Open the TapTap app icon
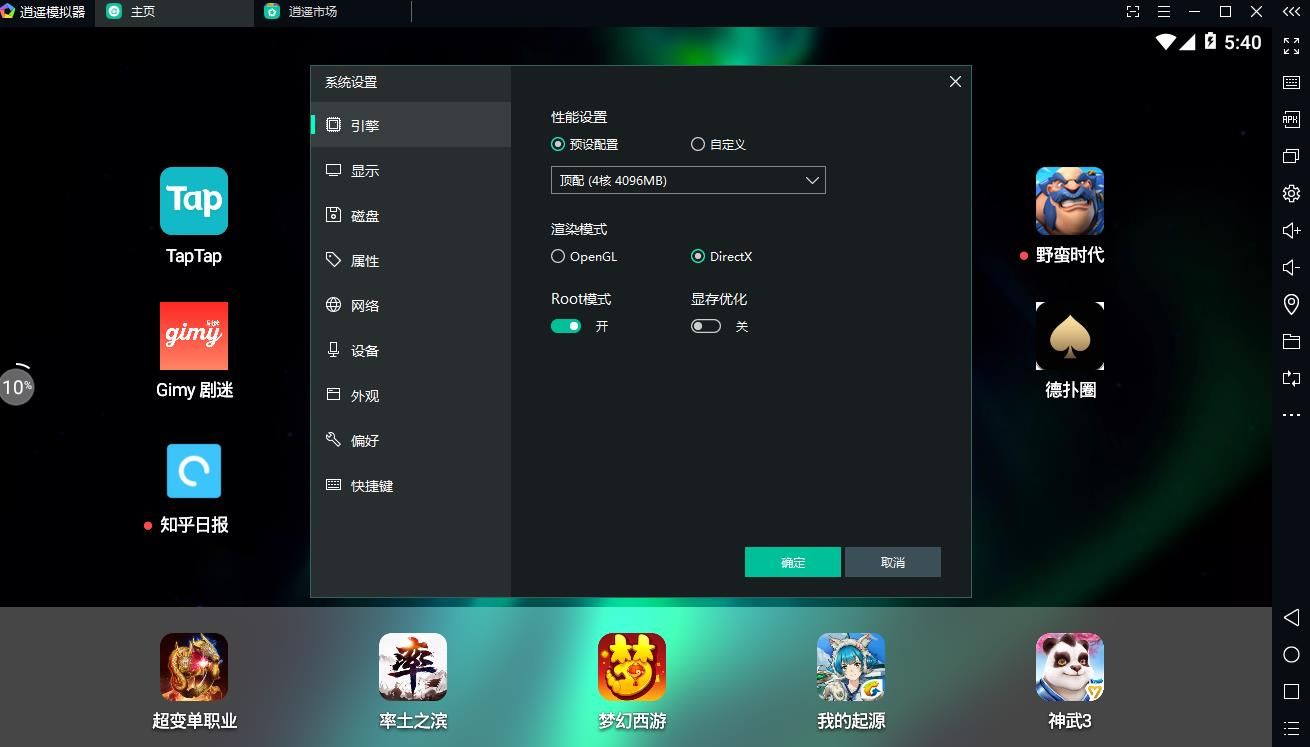Screen dimensions: 1310x747 [x=194, y=201]
